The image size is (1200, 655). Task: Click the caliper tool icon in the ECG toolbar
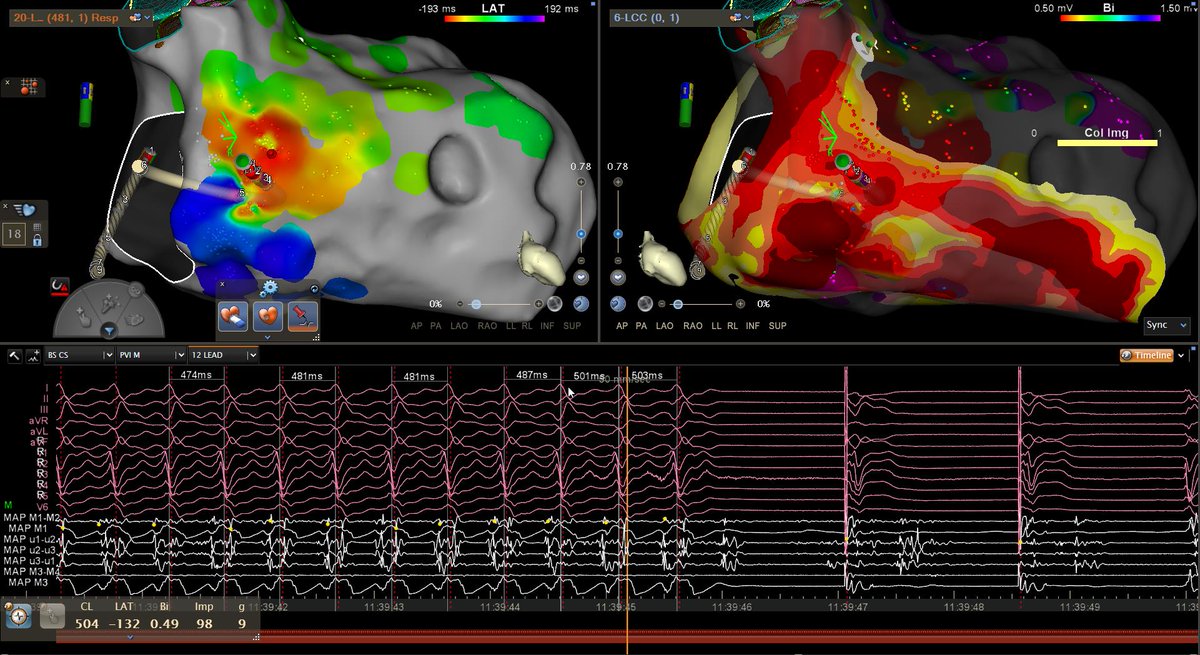click(x=14, y=355)
